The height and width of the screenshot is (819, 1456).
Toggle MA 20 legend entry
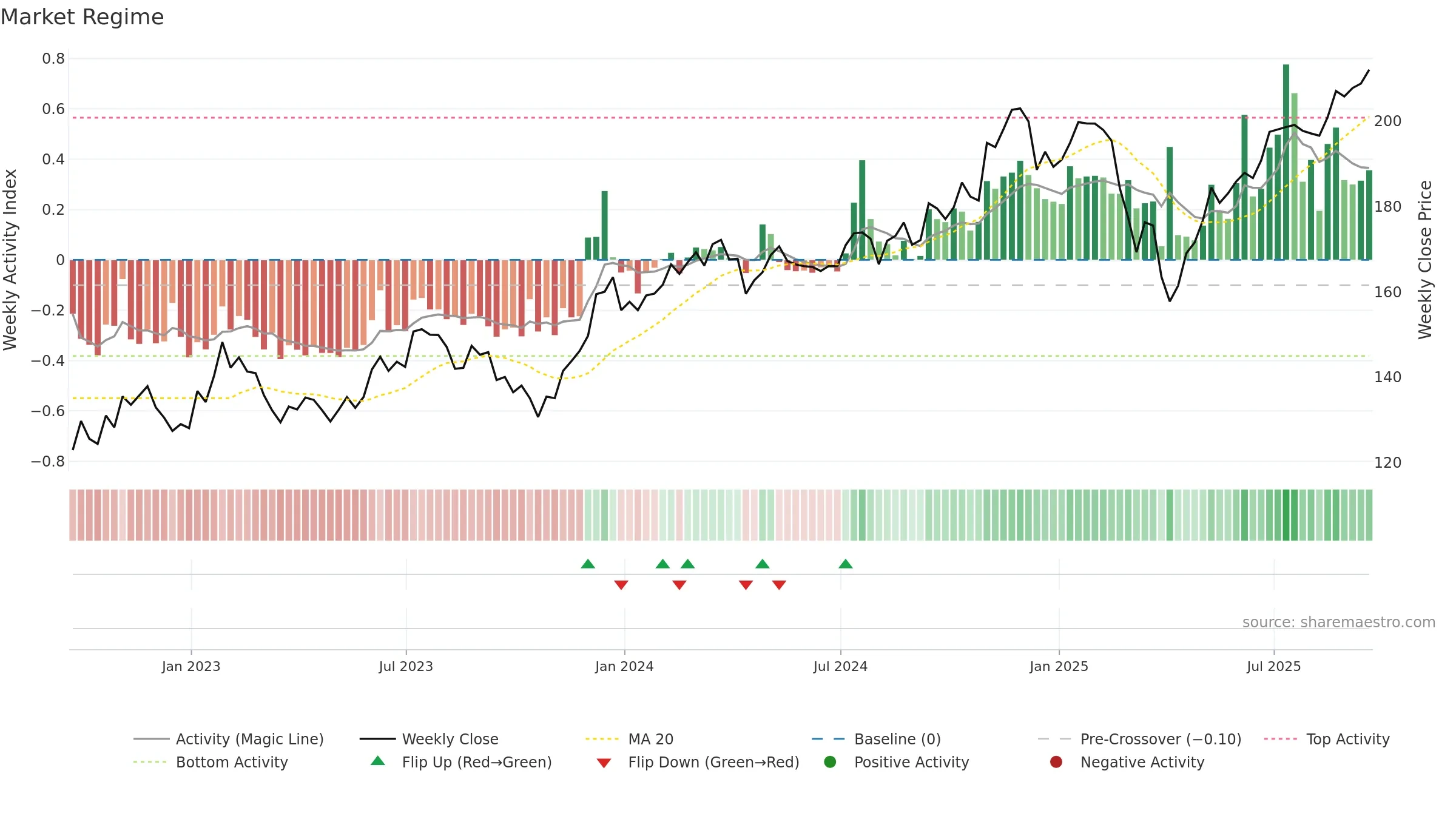pos(629,739)
